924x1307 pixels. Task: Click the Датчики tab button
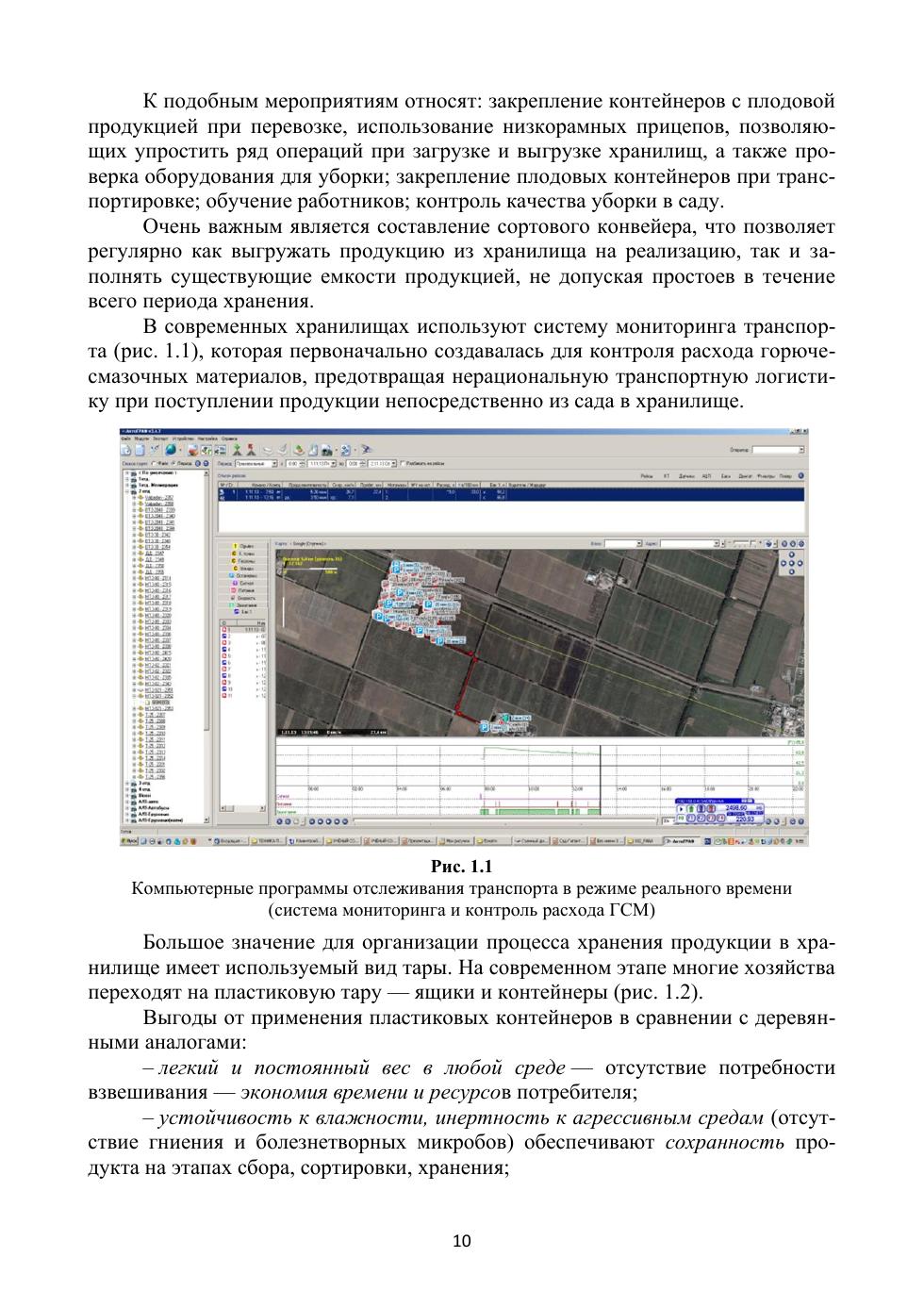pos(686,476)
